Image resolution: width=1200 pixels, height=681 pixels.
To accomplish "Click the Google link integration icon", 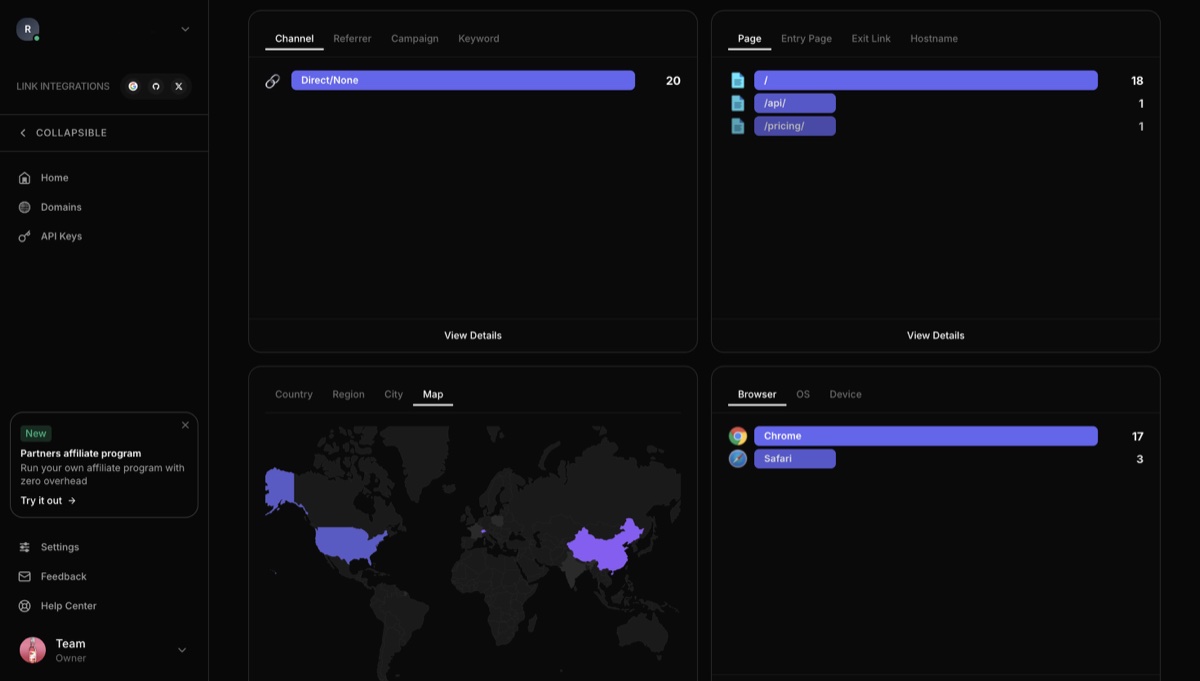I will tap(133, 86).
